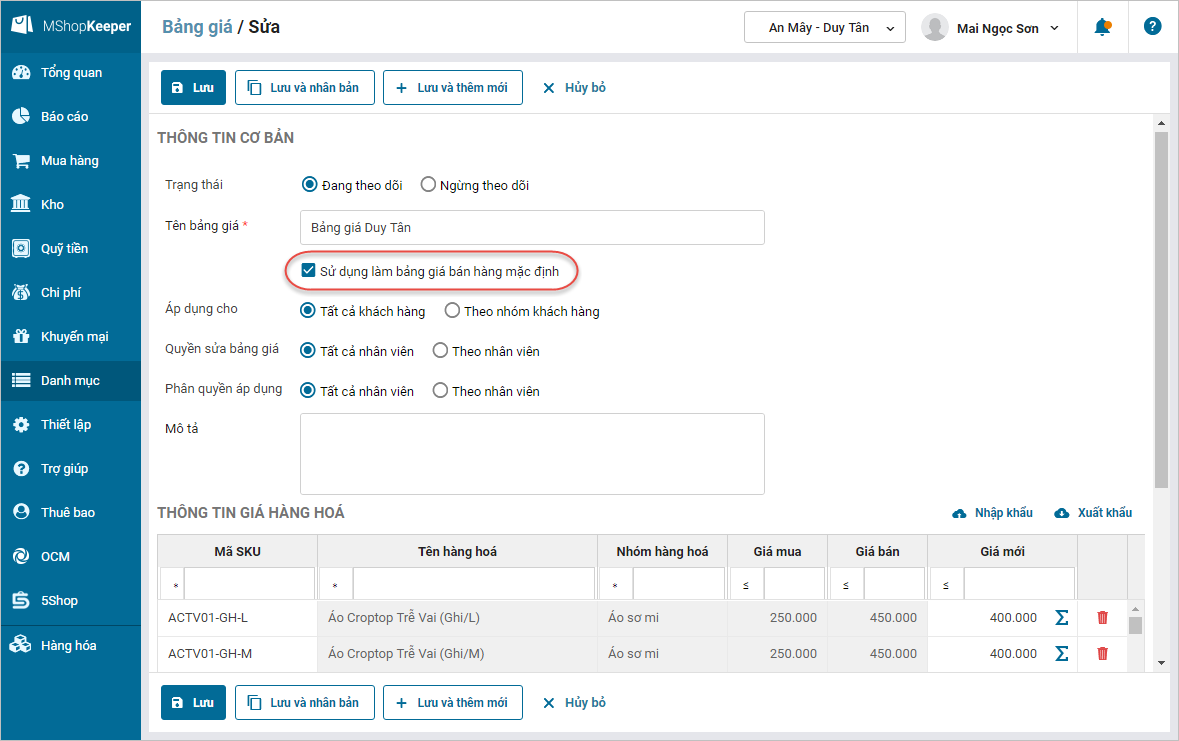Delete the ACTV01-GH-L row with the trash icon
The width and height of the screenshot is (1179, 741).
[x=1102, y=618]
